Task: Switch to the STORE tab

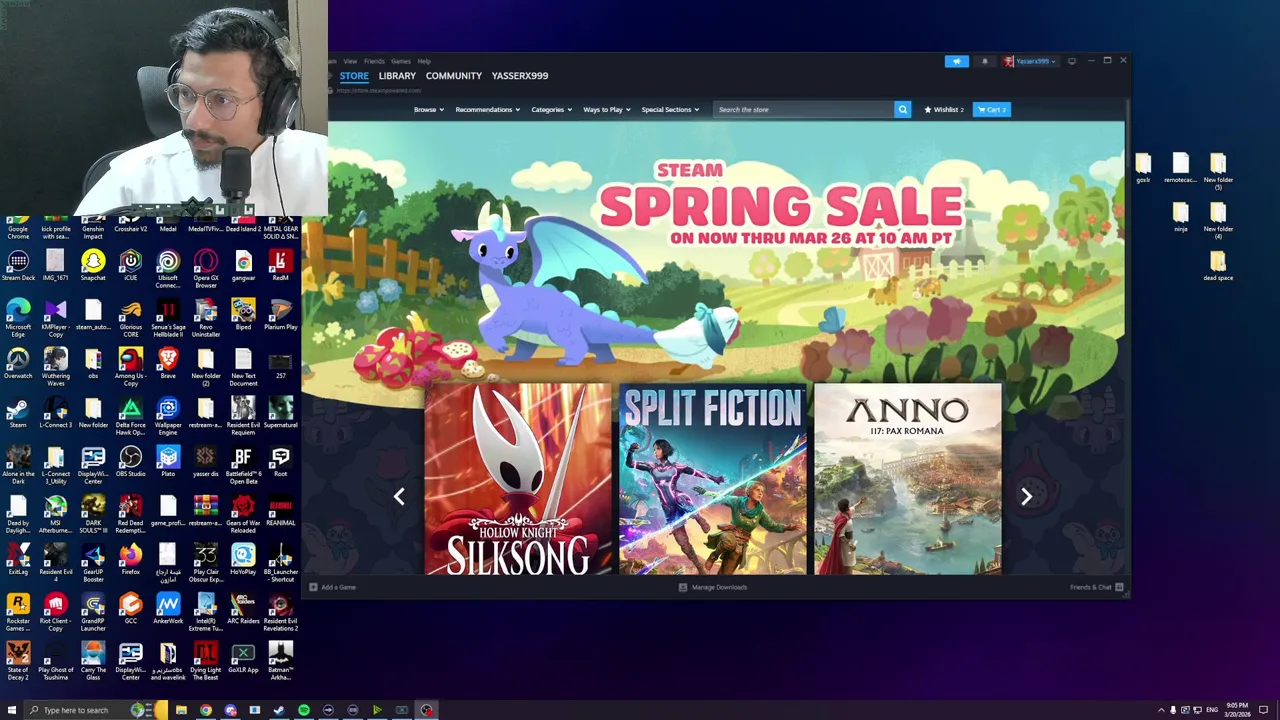Action: pos(354,76)
